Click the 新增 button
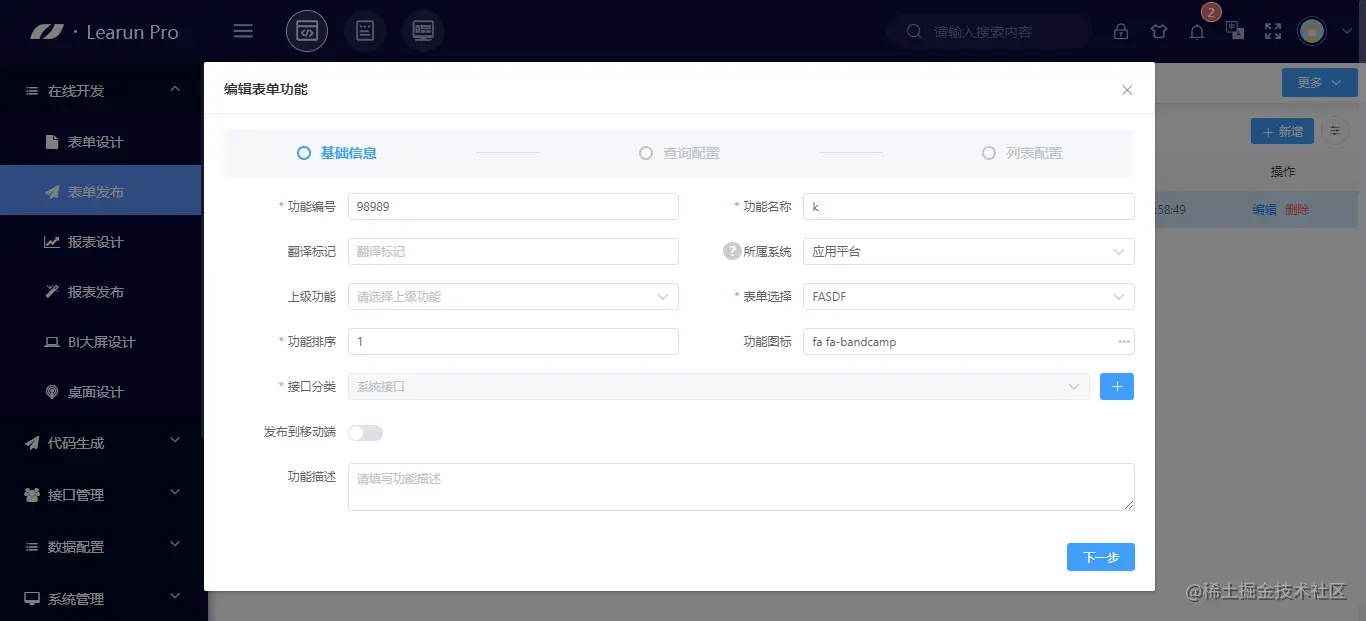The width and height of the screenshot is (1366, 621). (x=1282, y=131)
